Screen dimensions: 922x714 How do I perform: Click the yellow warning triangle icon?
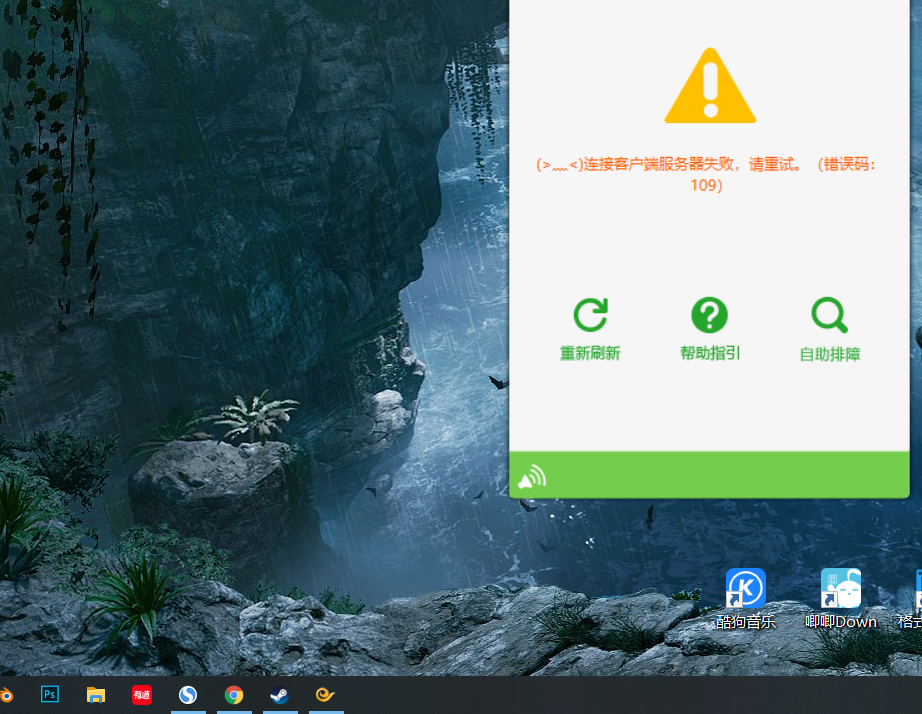tap(709, 86)
